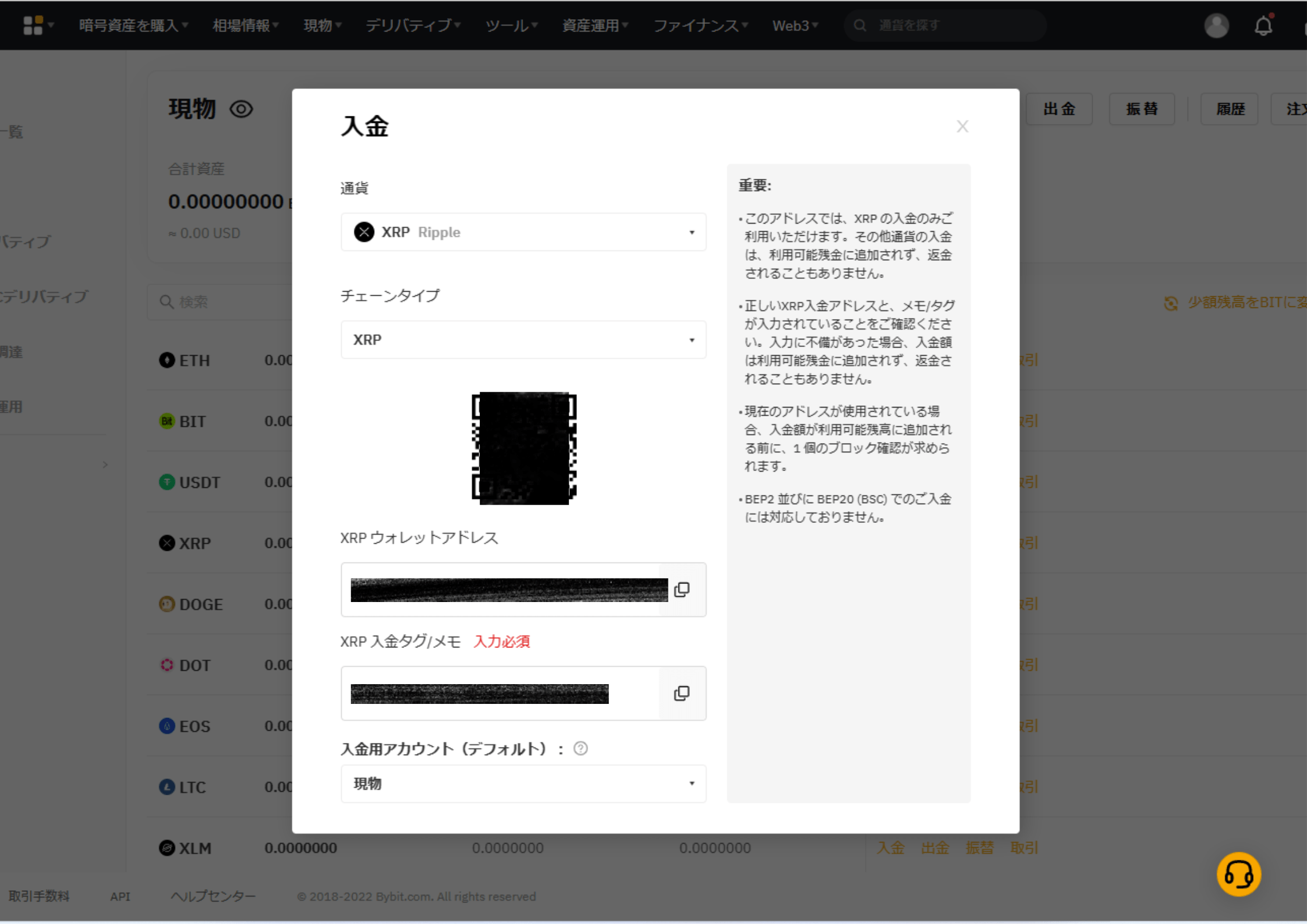Viewport: 1307px width, 924px height.
Task: Click the USDT coin icon
Action: point(167,482)
